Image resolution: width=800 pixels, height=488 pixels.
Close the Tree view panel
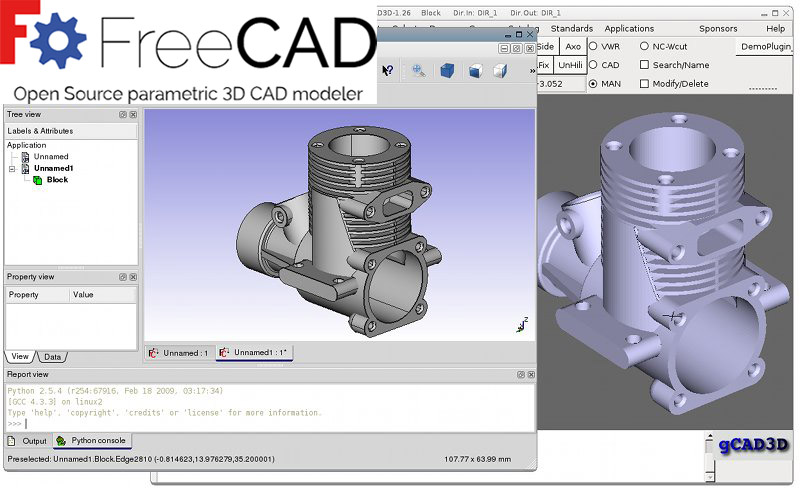[133, 114]
